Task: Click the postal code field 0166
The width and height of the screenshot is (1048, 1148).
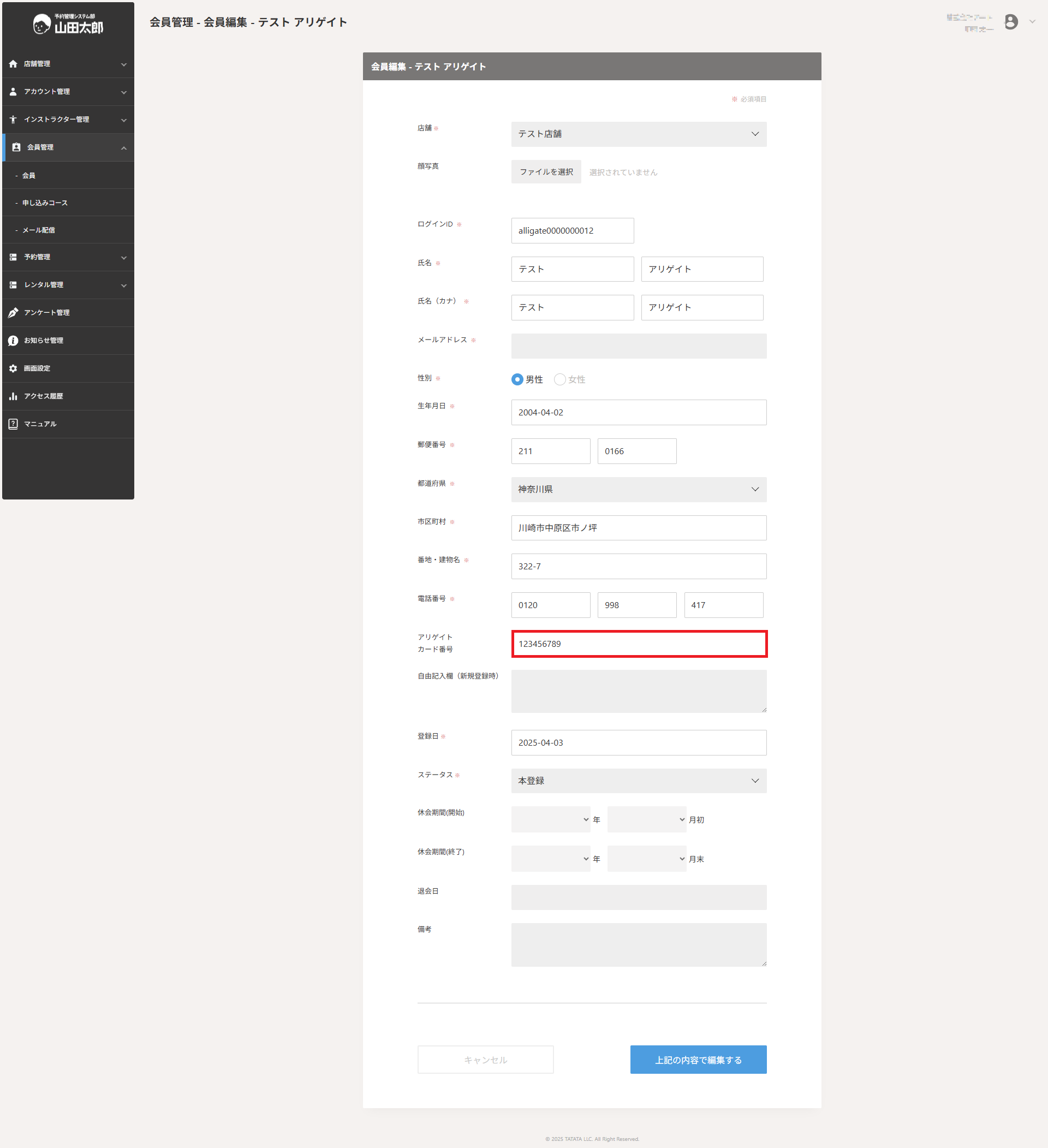Action: [637, 451]
